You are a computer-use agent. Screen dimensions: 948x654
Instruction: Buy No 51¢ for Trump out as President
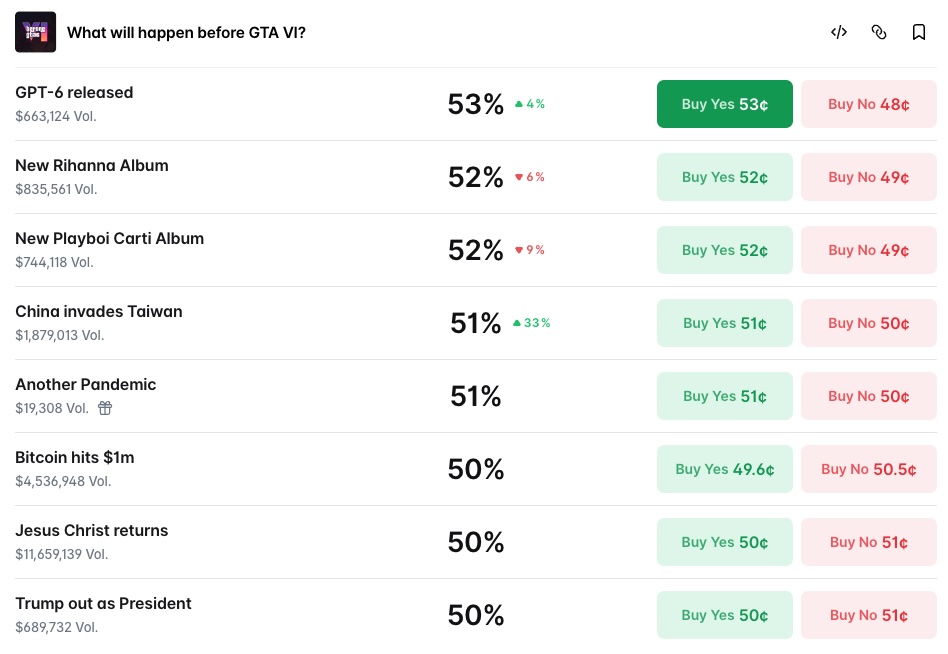[x=869, y=615]
